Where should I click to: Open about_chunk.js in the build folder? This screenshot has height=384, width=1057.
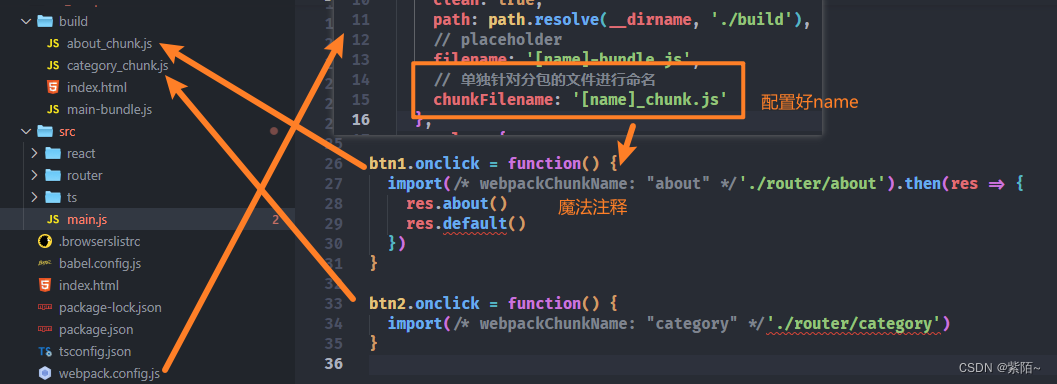[x=109, y=44]
